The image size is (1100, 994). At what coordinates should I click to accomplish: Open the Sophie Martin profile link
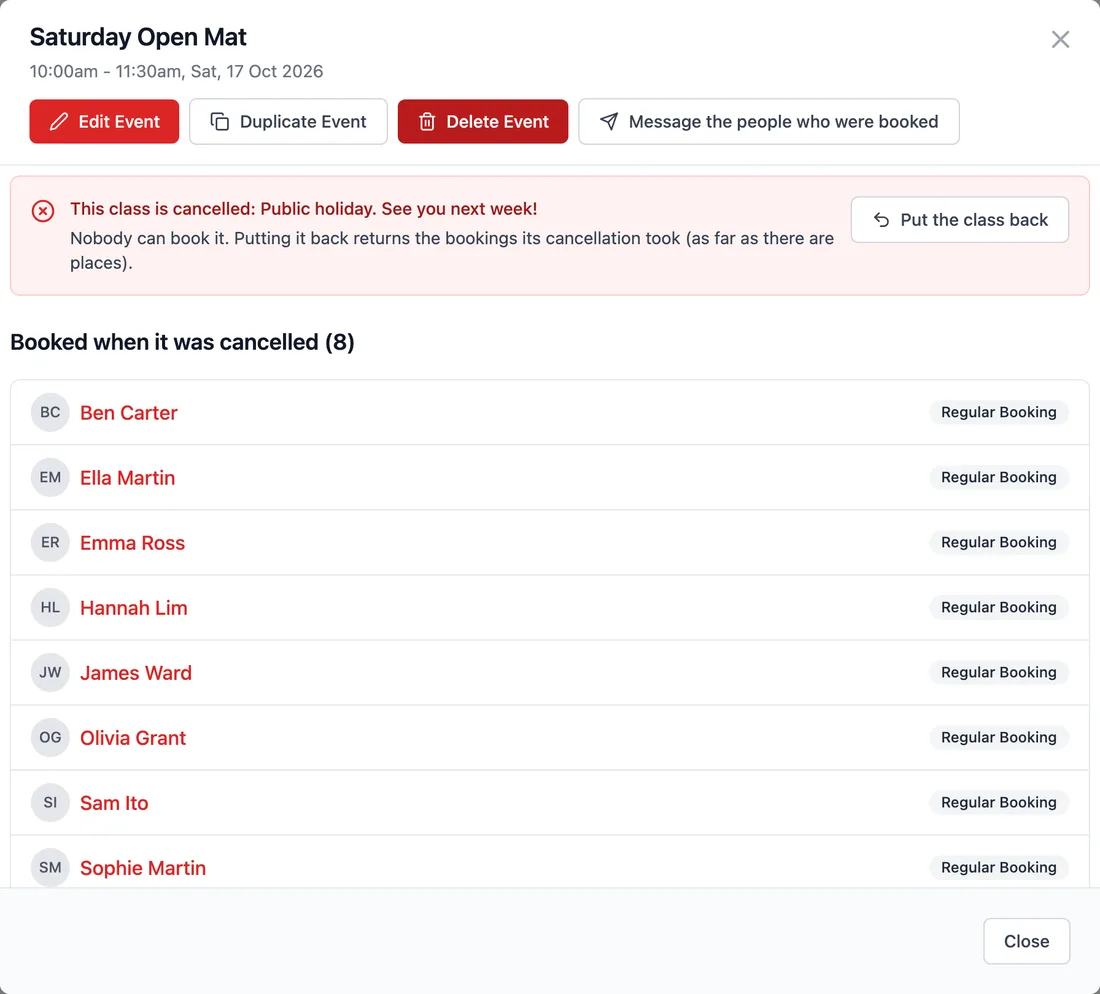point(142,868)
